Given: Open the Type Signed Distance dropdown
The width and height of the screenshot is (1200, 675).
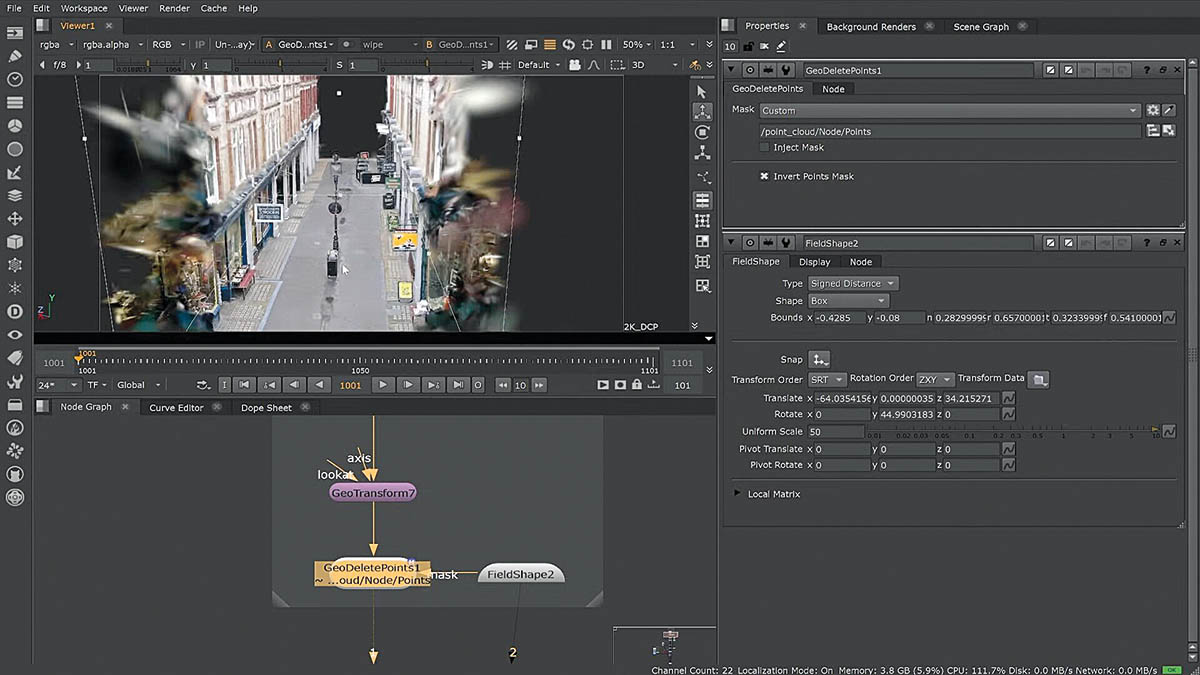Looking at the screenshot, I should [x=853, y=284].
